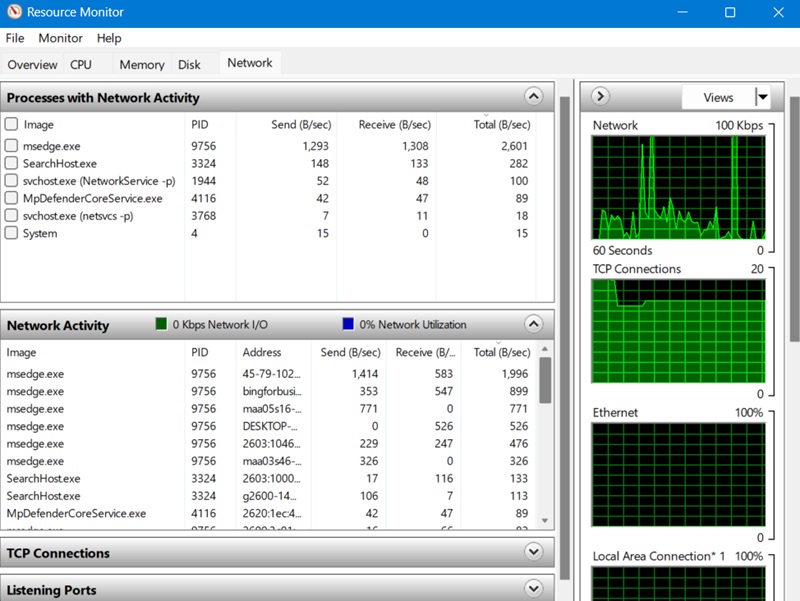
Task: Check SearchHost.exe in the process list
Action: click(x=11, y=163)
